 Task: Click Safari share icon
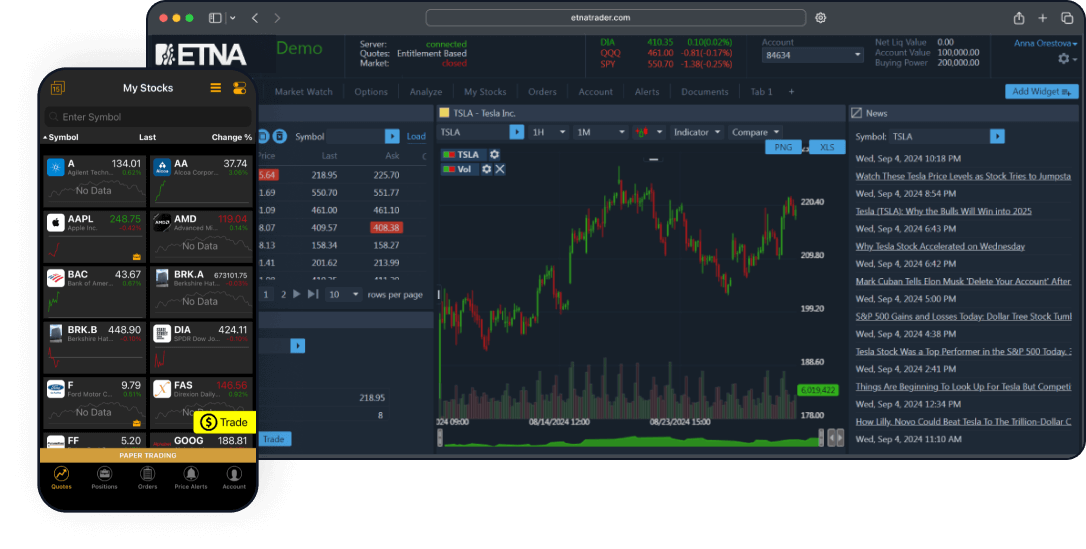coord(1018,18)
